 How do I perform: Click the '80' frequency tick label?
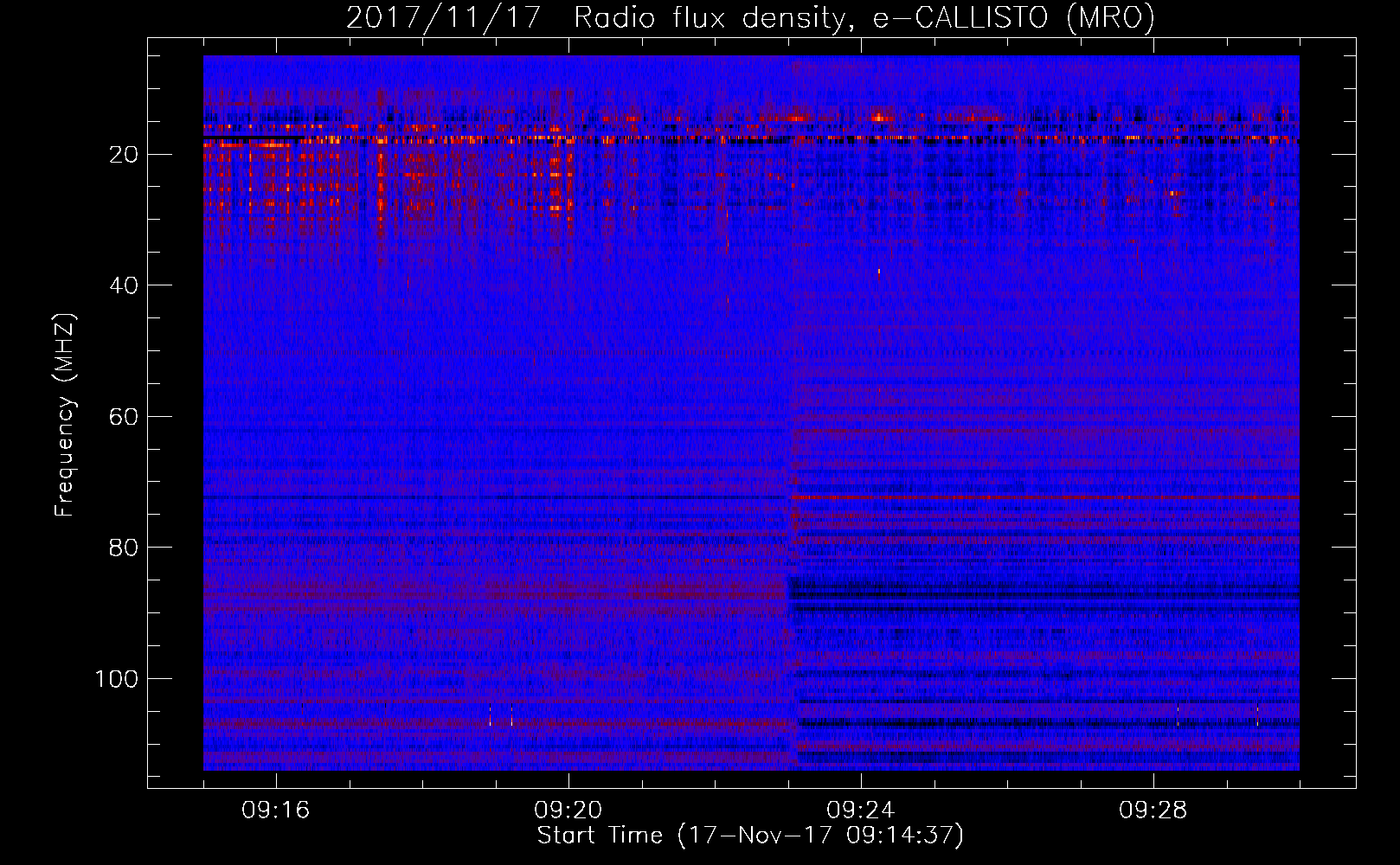click(x=124, y=548)
